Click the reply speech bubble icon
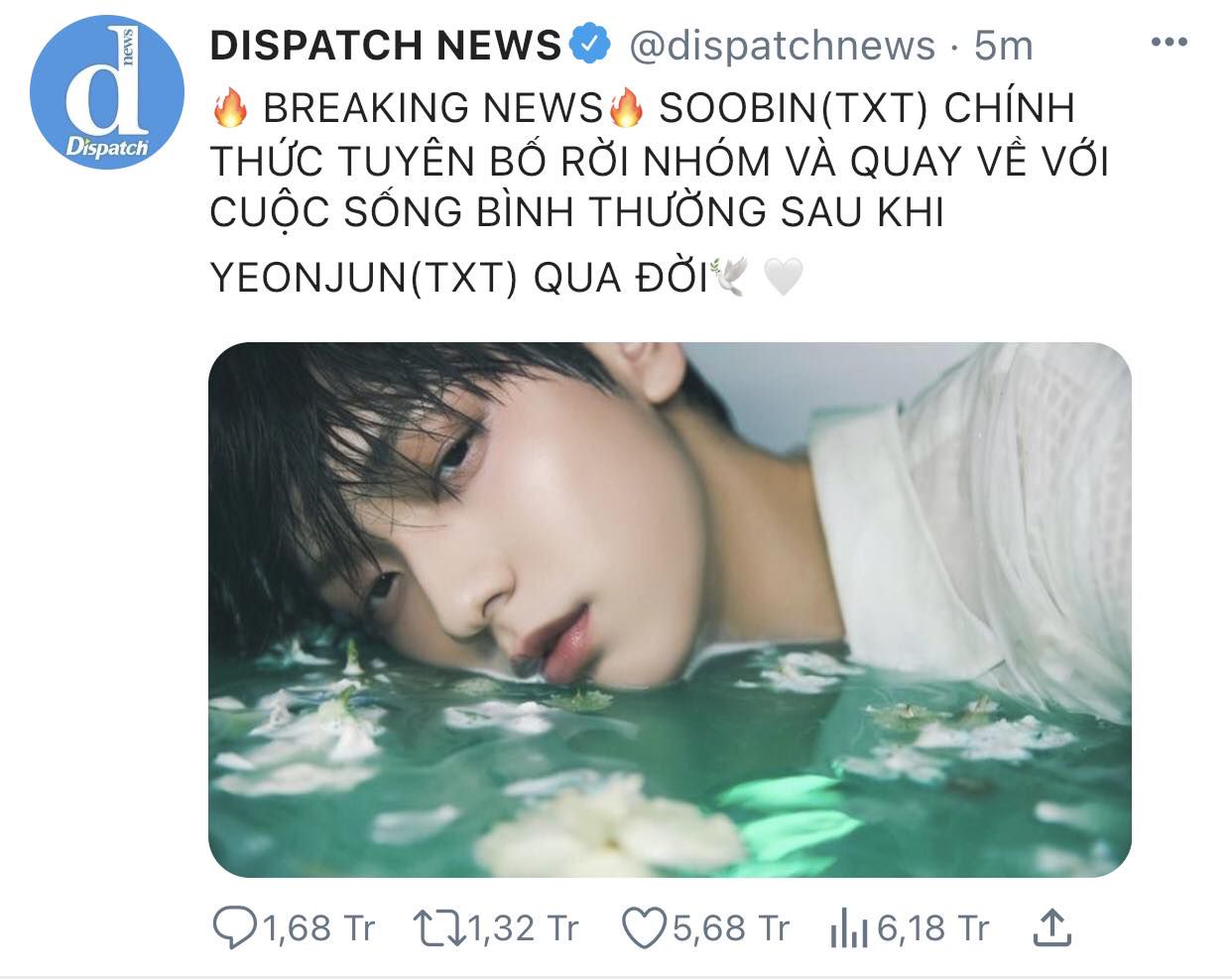1232x979 pixels. click(235, 928)
